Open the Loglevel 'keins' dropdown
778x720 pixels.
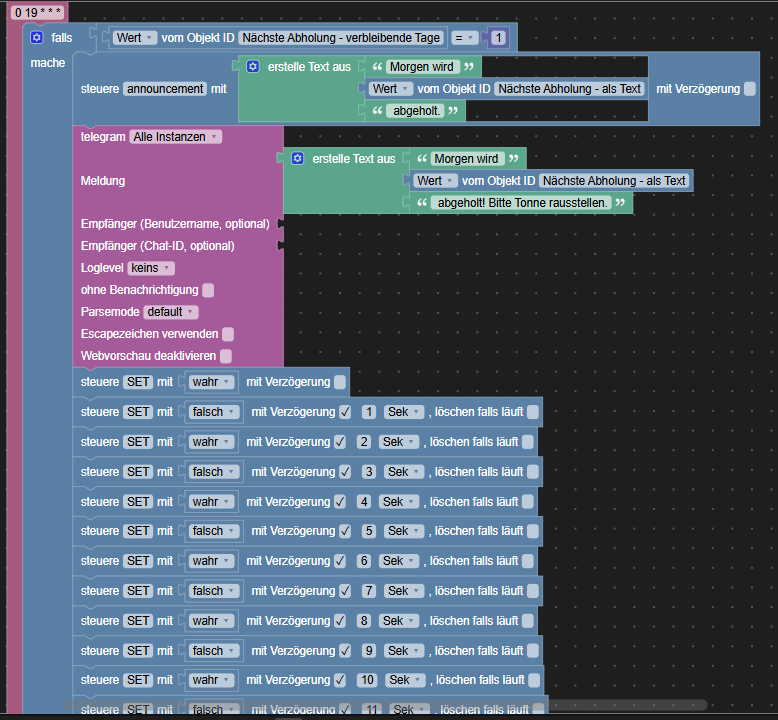point(151,268)
